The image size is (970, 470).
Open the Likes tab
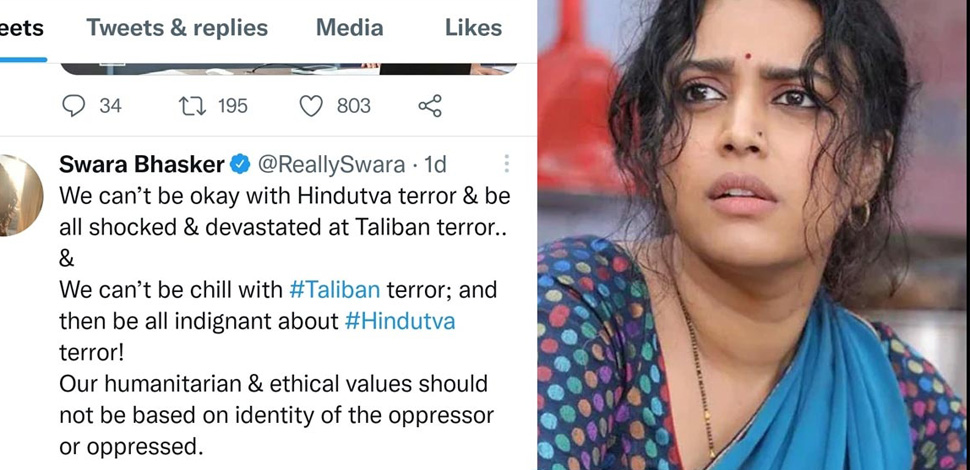click(x=473, y=28)
